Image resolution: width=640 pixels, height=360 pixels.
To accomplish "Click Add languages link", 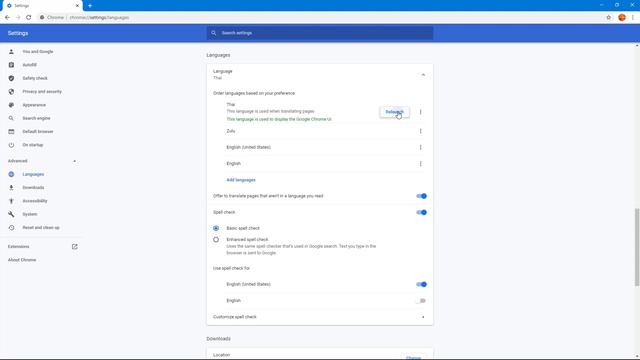I will click(x=241, y=180).
